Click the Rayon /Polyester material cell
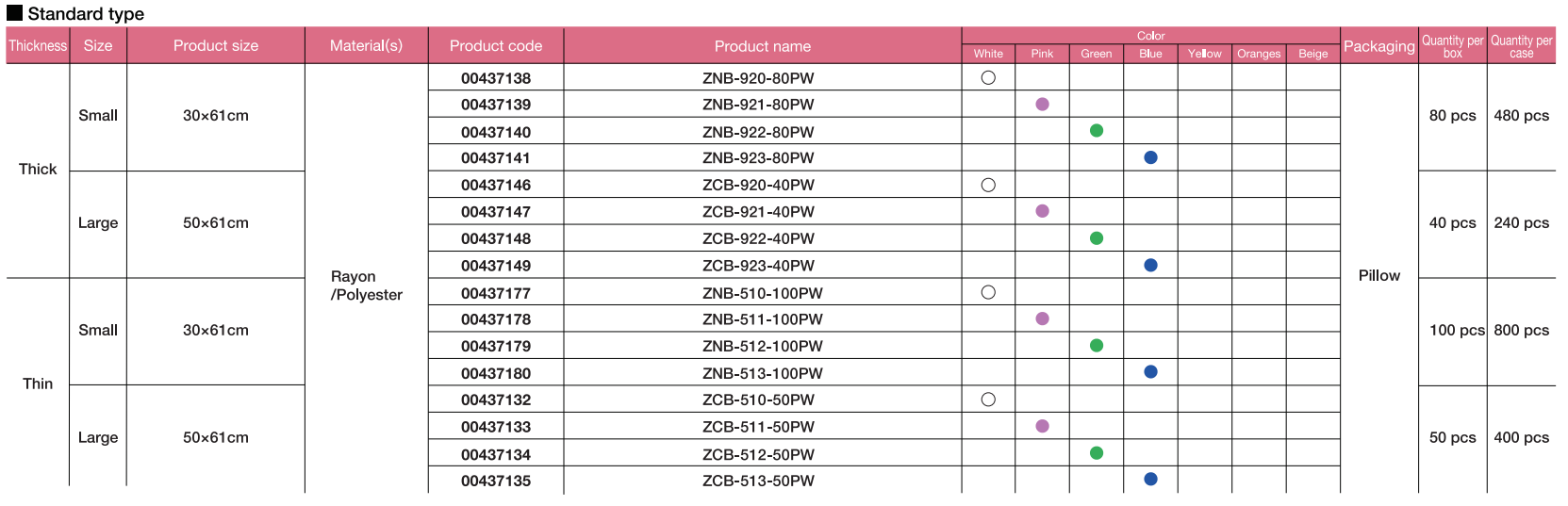 coord(366,286)
